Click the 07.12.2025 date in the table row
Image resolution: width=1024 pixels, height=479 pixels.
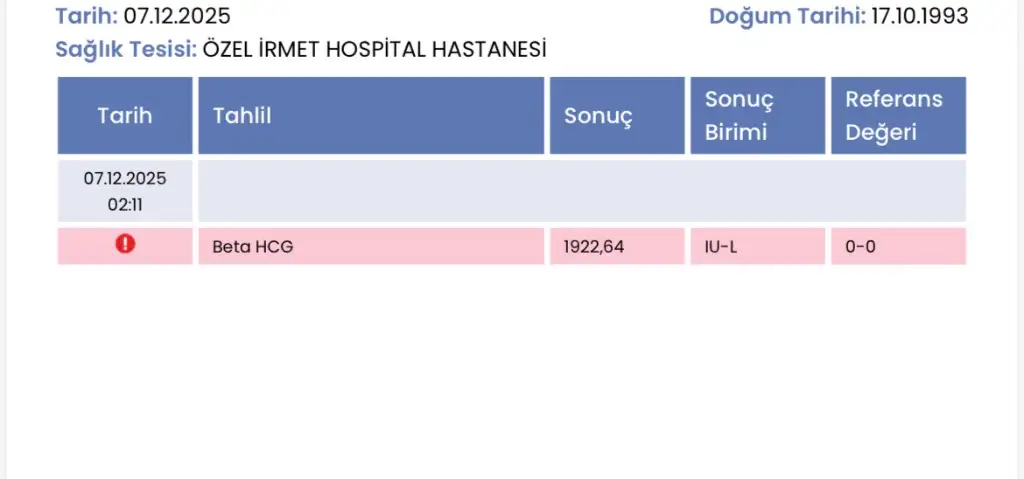[x=125, y=179]
